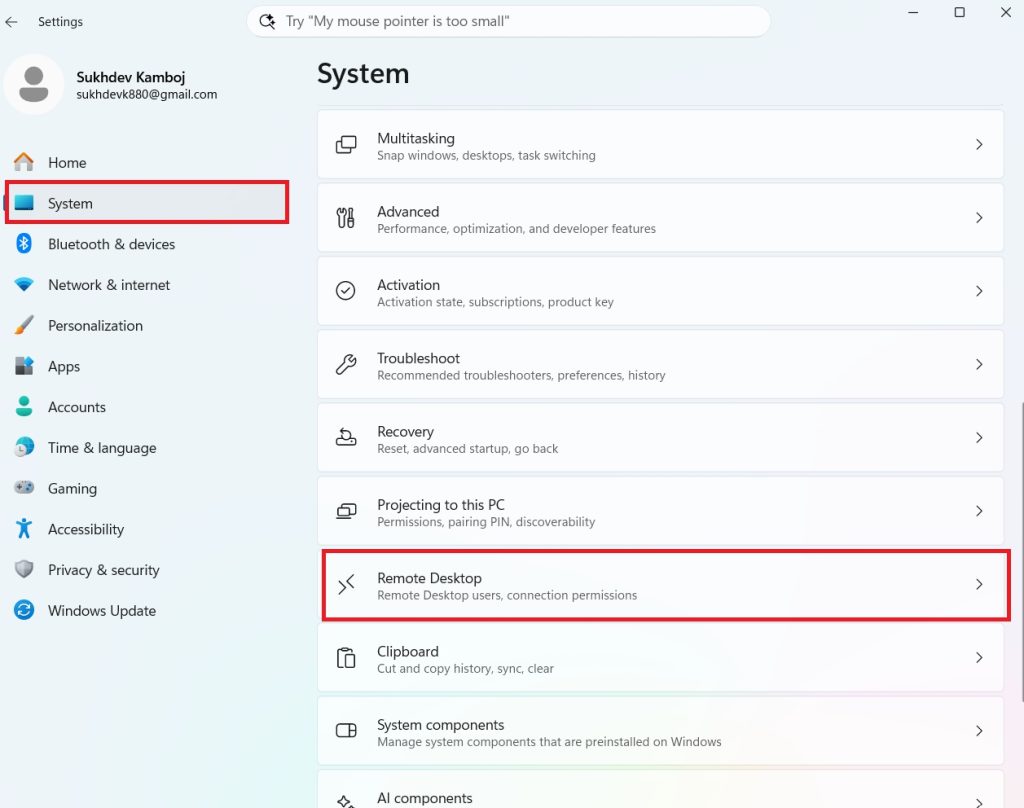Open Accessibility label in the sidebar
Screen dimensions: 1024x808
pyautogui.click(x=86, y=529)
